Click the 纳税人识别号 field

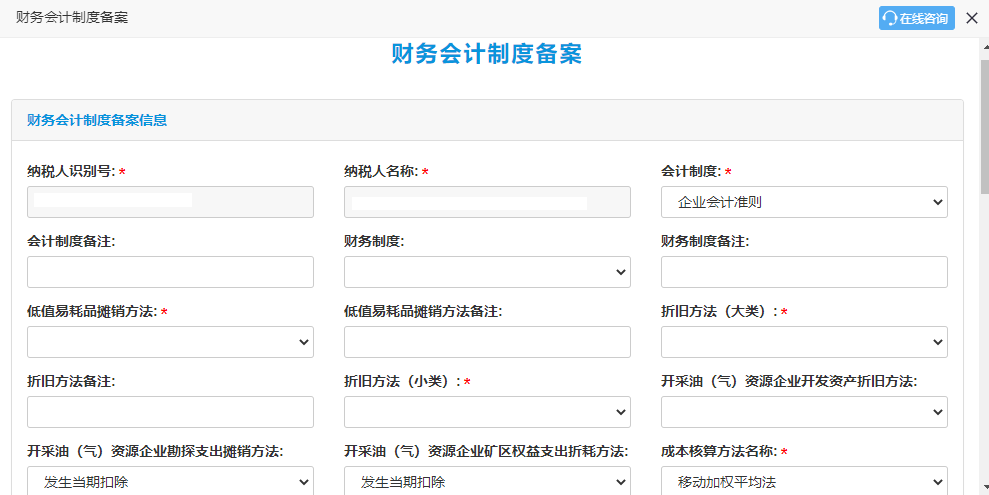(170, 202)
